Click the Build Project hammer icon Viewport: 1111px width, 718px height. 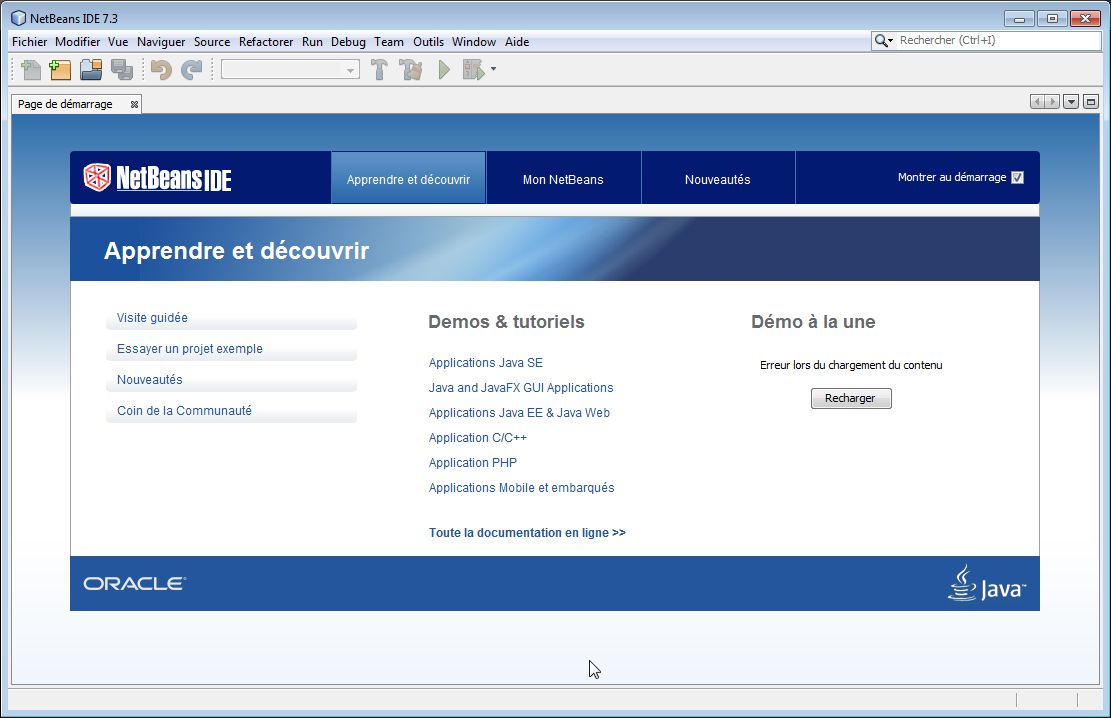point(379,69)
